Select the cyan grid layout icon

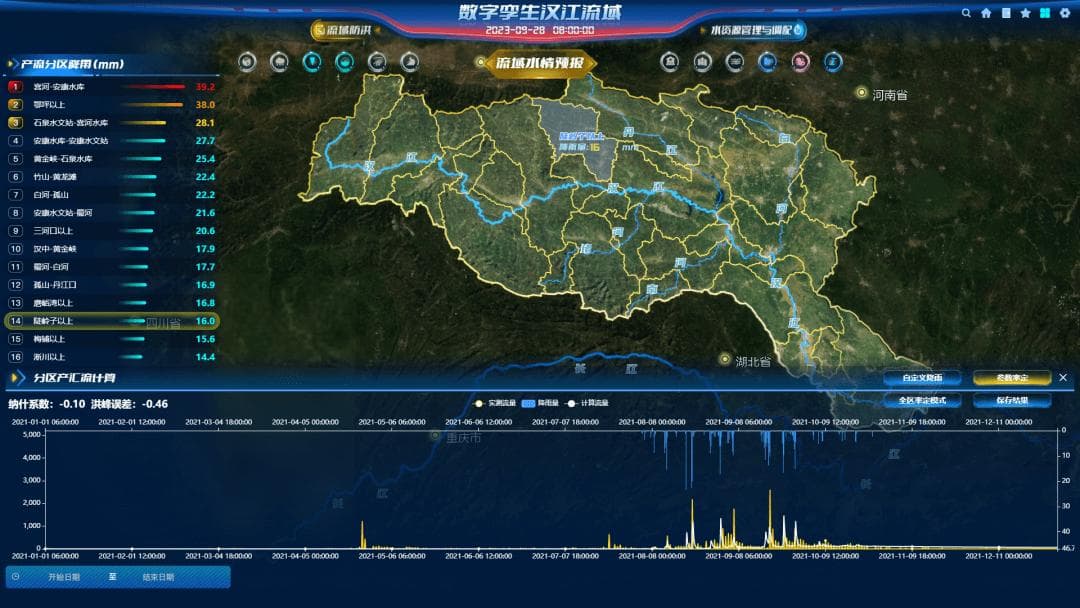point(1045,13)
